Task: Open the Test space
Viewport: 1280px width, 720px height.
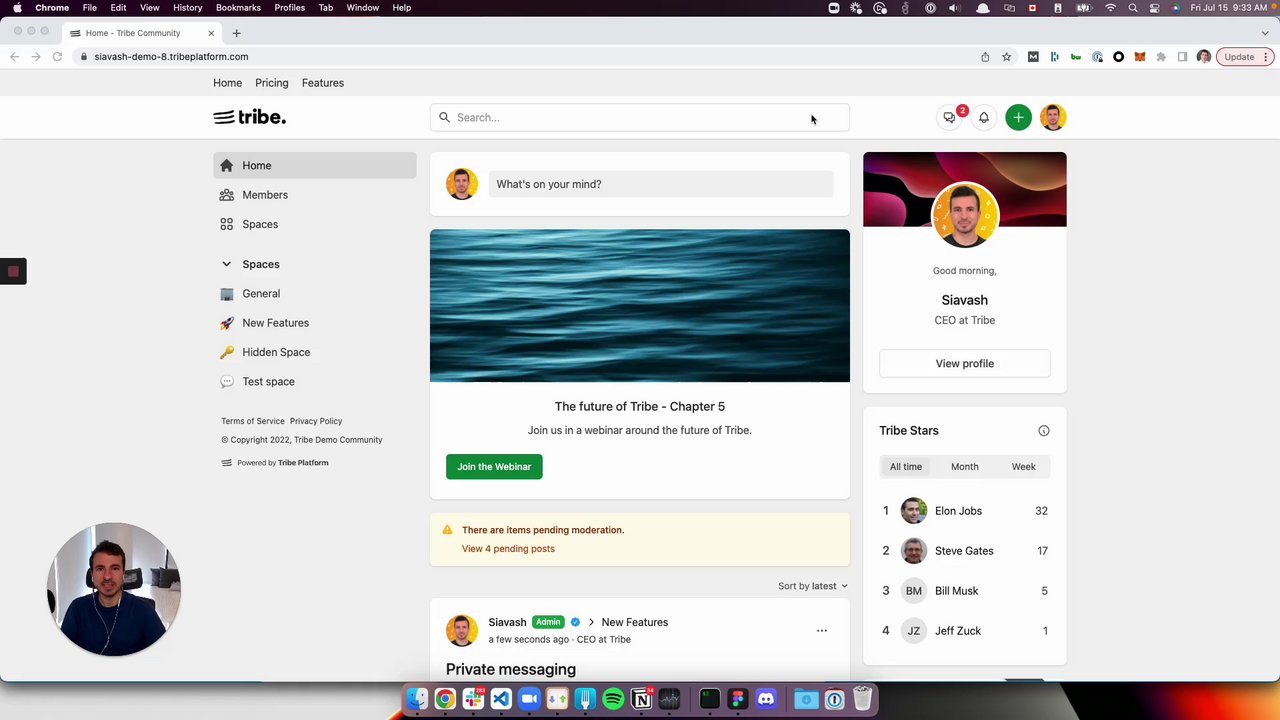Action: coord(315,382)
